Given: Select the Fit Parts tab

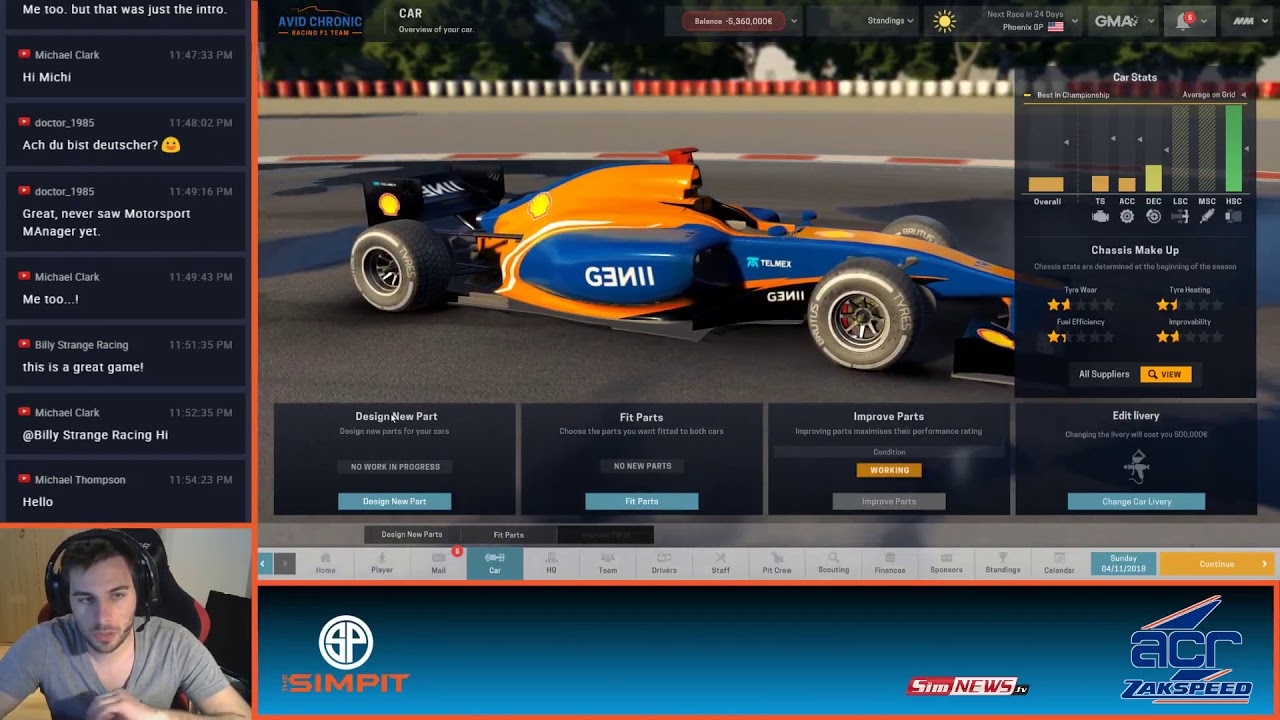Looking at the screenshot, I should click(508, 535).
